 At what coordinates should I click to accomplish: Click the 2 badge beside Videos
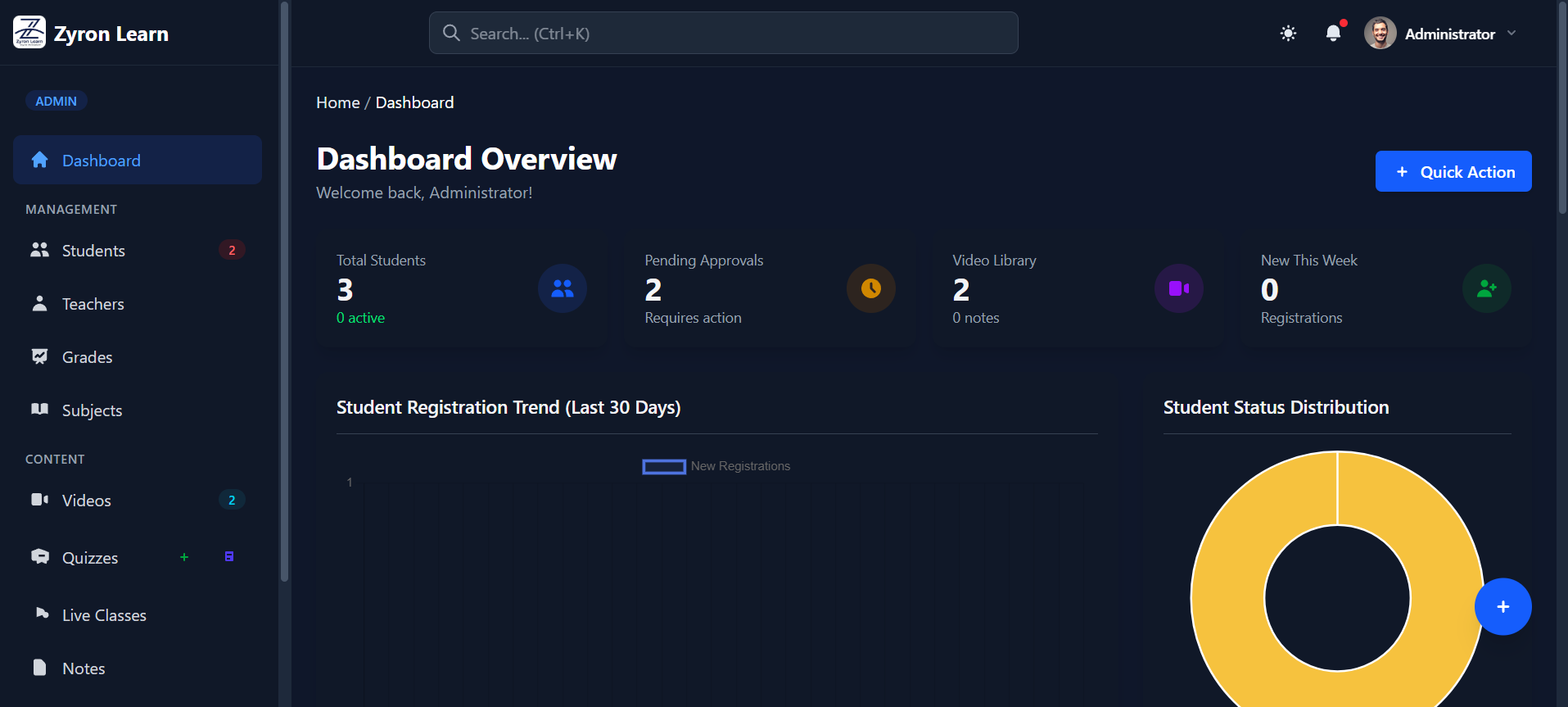232,500
